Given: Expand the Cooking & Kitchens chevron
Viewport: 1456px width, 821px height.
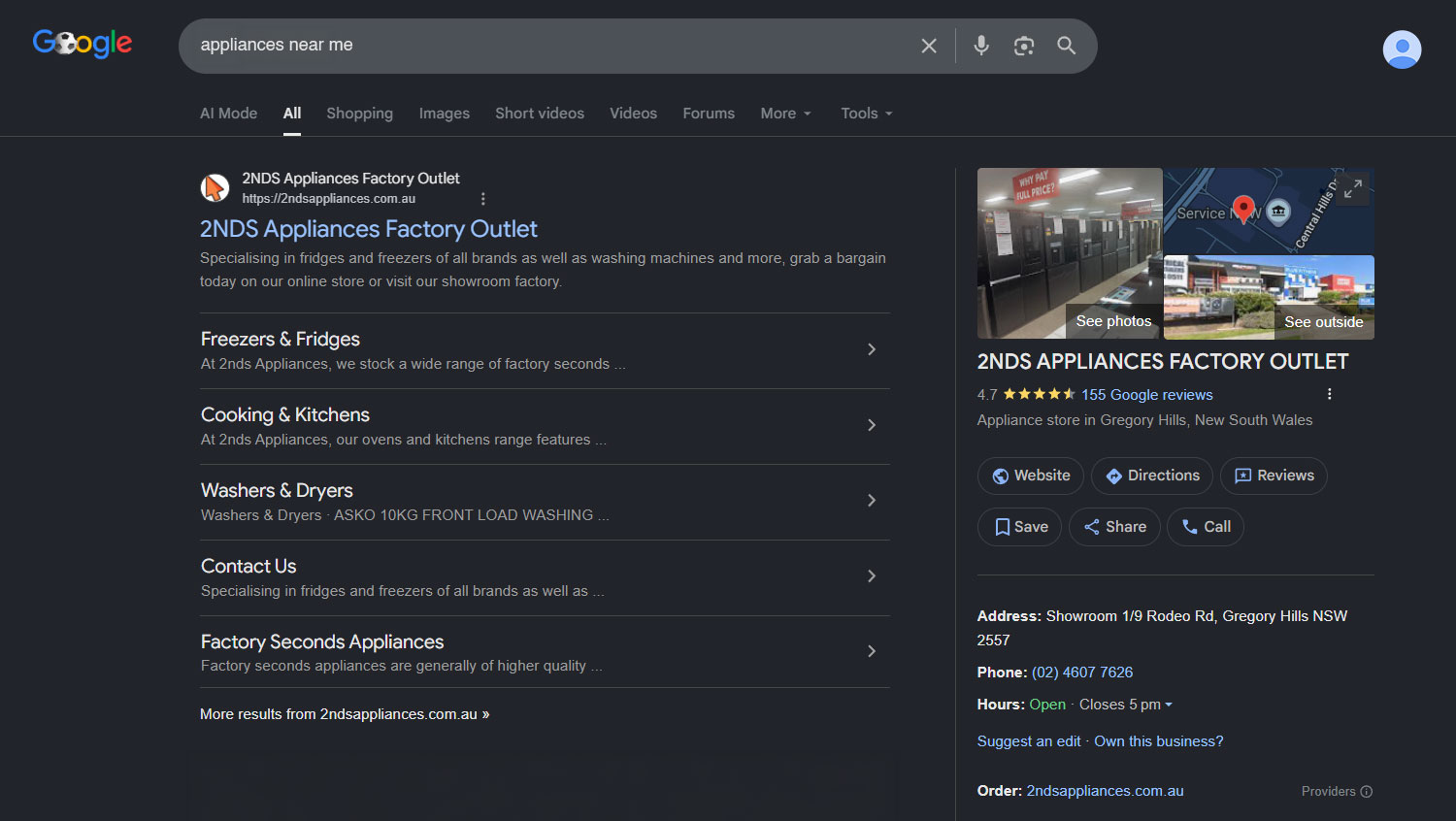Looking at the screenshot, I should click(x=872, y=425).
